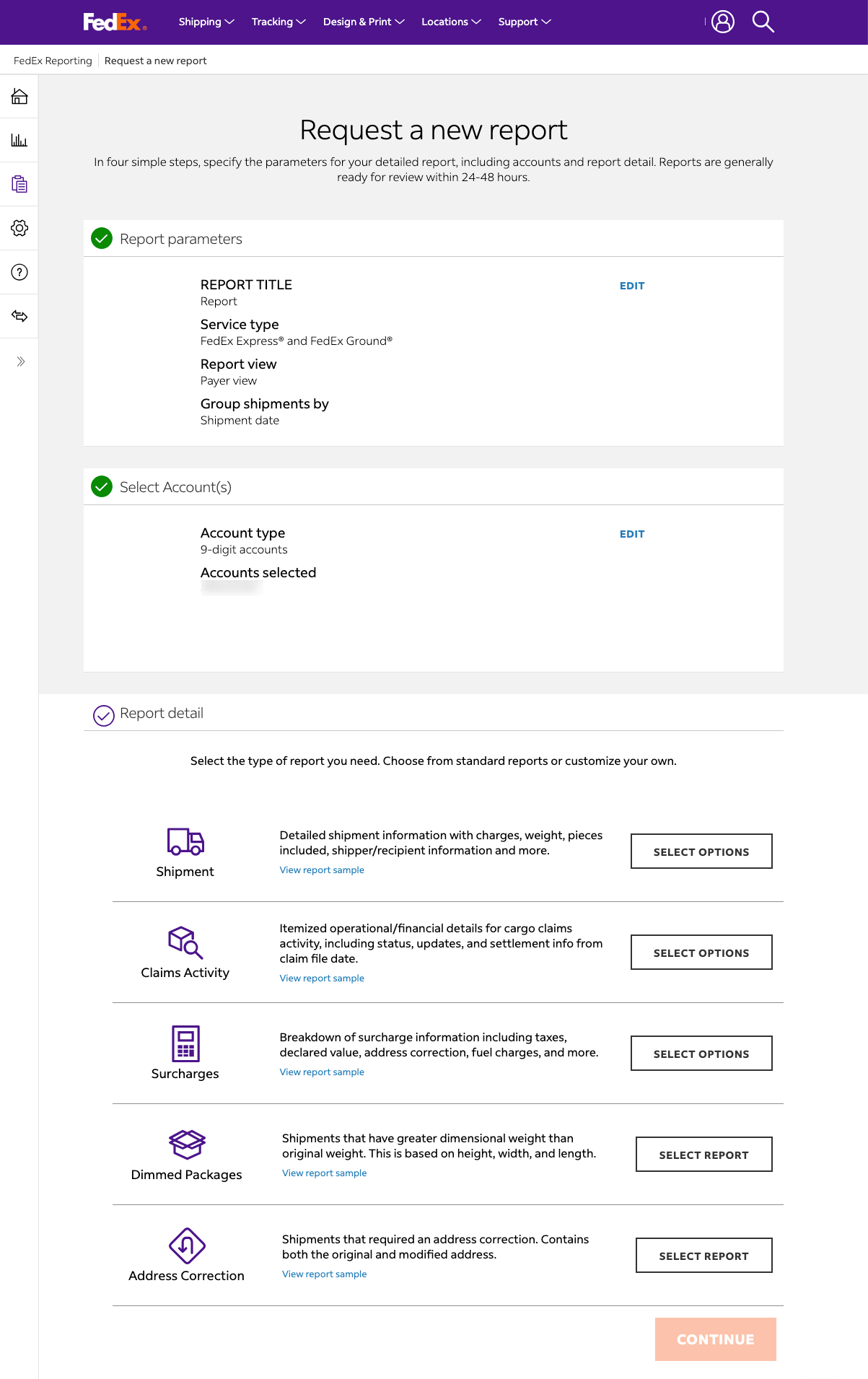
Task: View report sample for Dimmed Packages
Action: (324, 1173)
